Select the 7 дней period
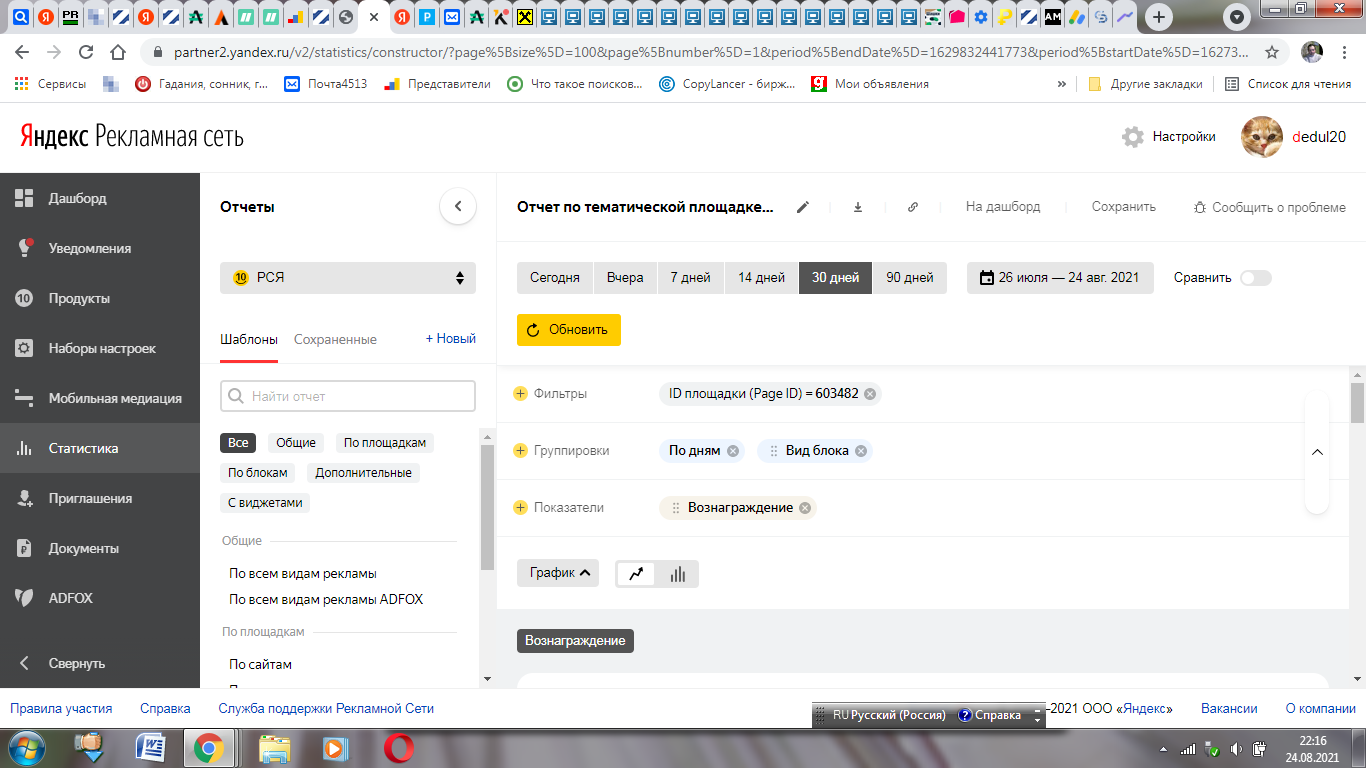1366x768 pixels. [x=690, y=278]
